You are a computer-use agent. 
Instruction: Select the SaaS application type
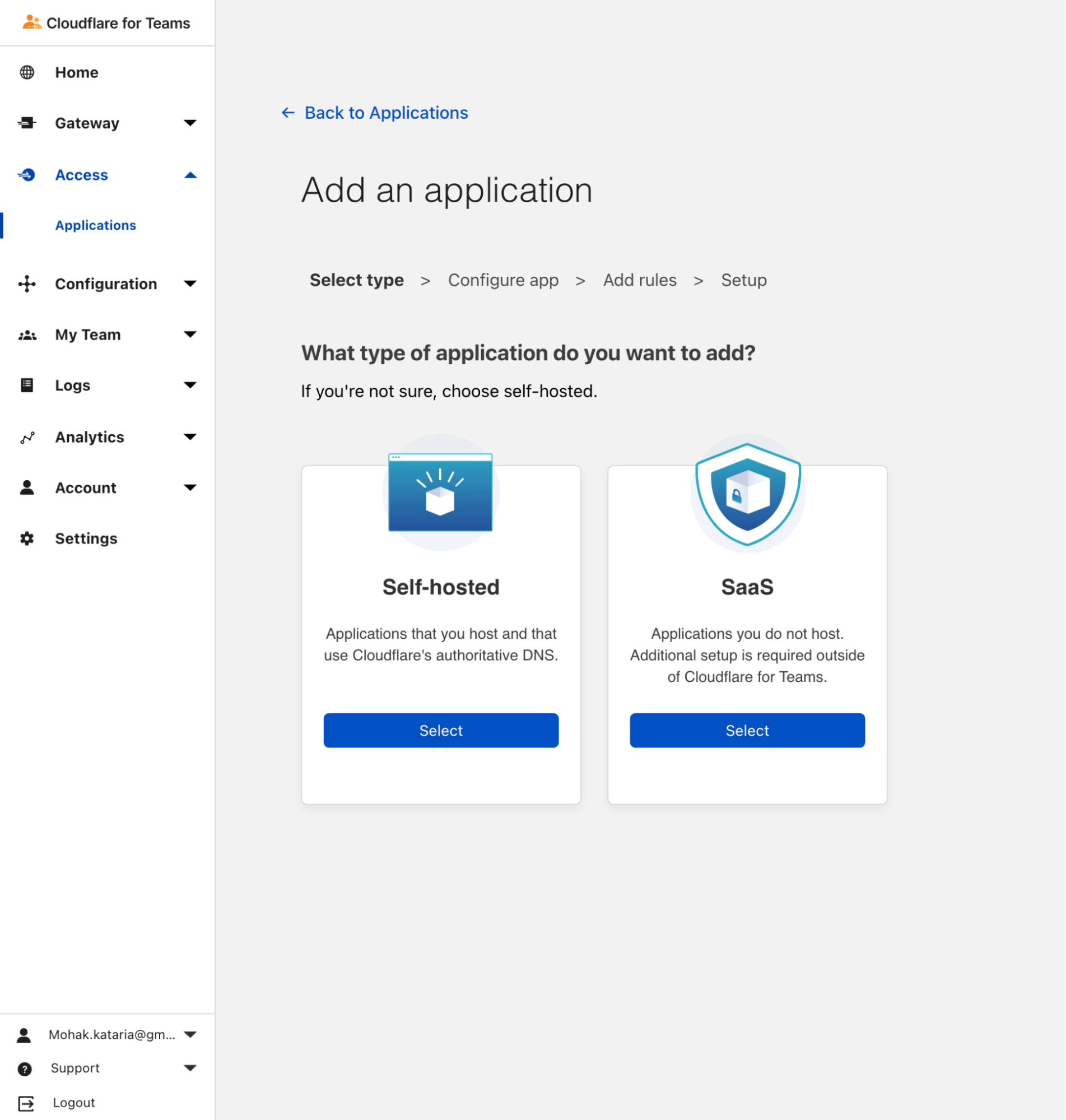[x=747, y=731]
